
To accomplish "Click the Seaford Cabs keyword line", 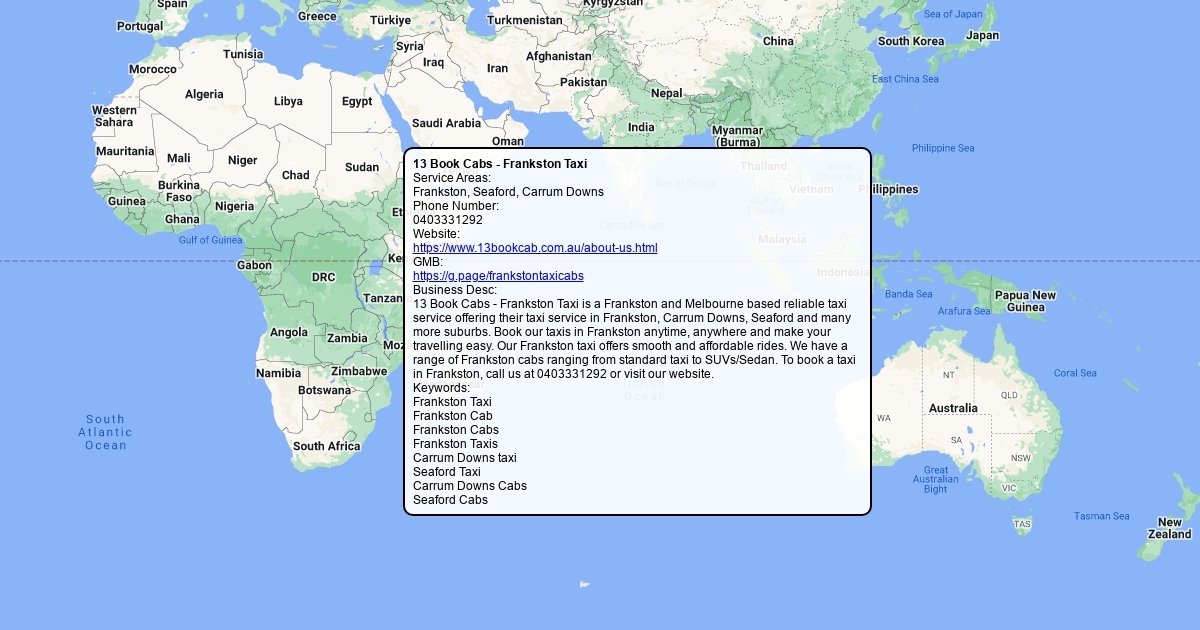I will click(450, 500).
